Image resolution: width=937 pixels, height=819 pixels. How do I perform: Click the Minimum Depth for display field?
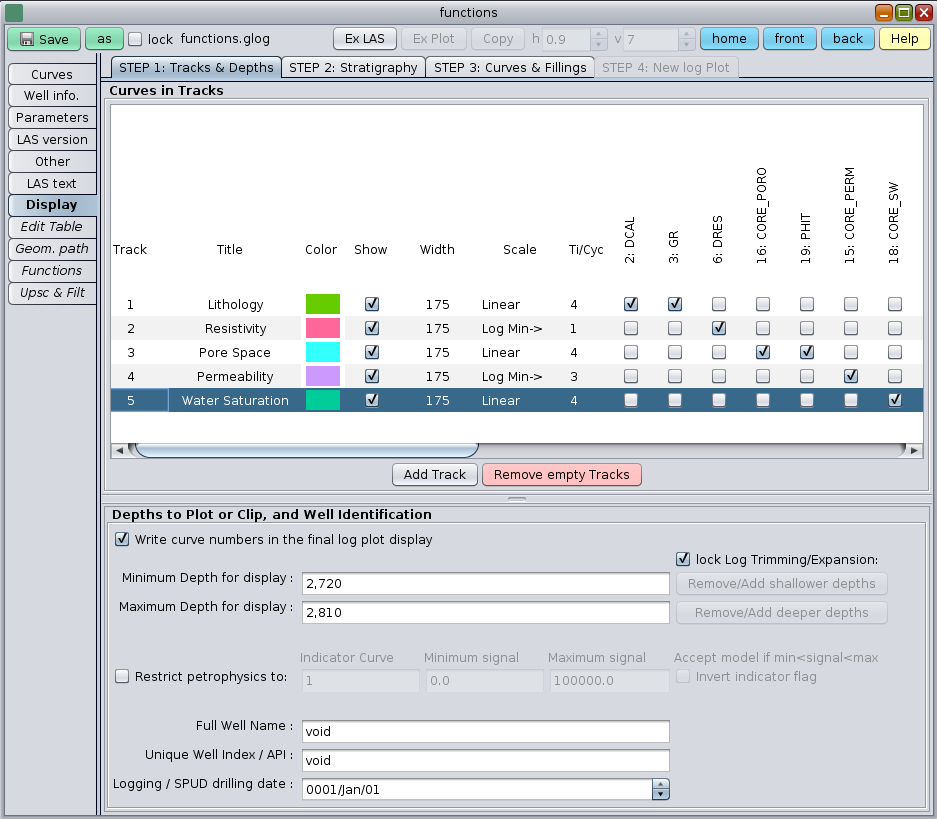pyautogui.click(x=485, y=583)
